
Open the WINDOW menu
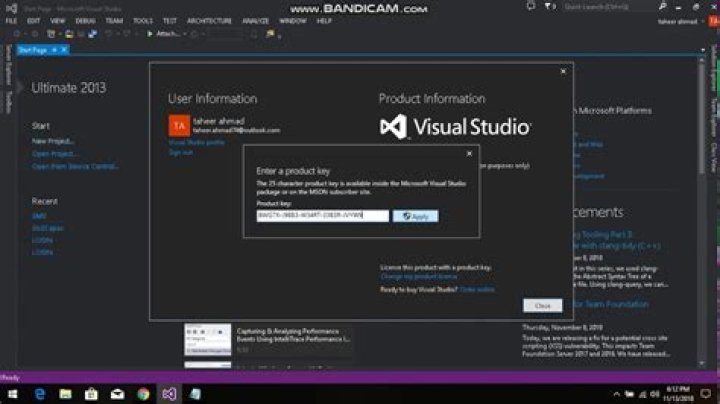point(293,21)
